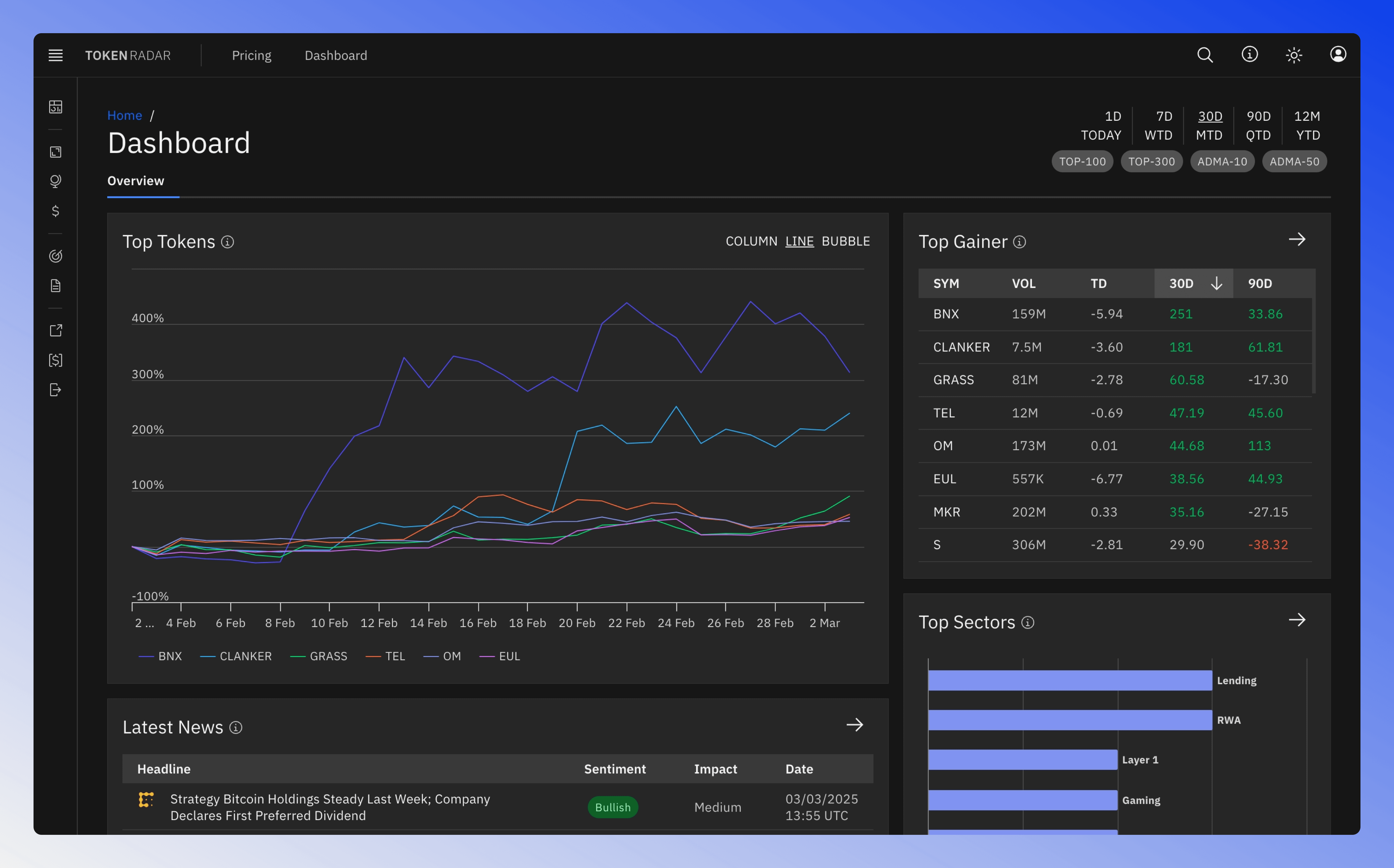1394x868 pixels.
Task: Go to Dashboard in top nav
Action: (336, 56)
